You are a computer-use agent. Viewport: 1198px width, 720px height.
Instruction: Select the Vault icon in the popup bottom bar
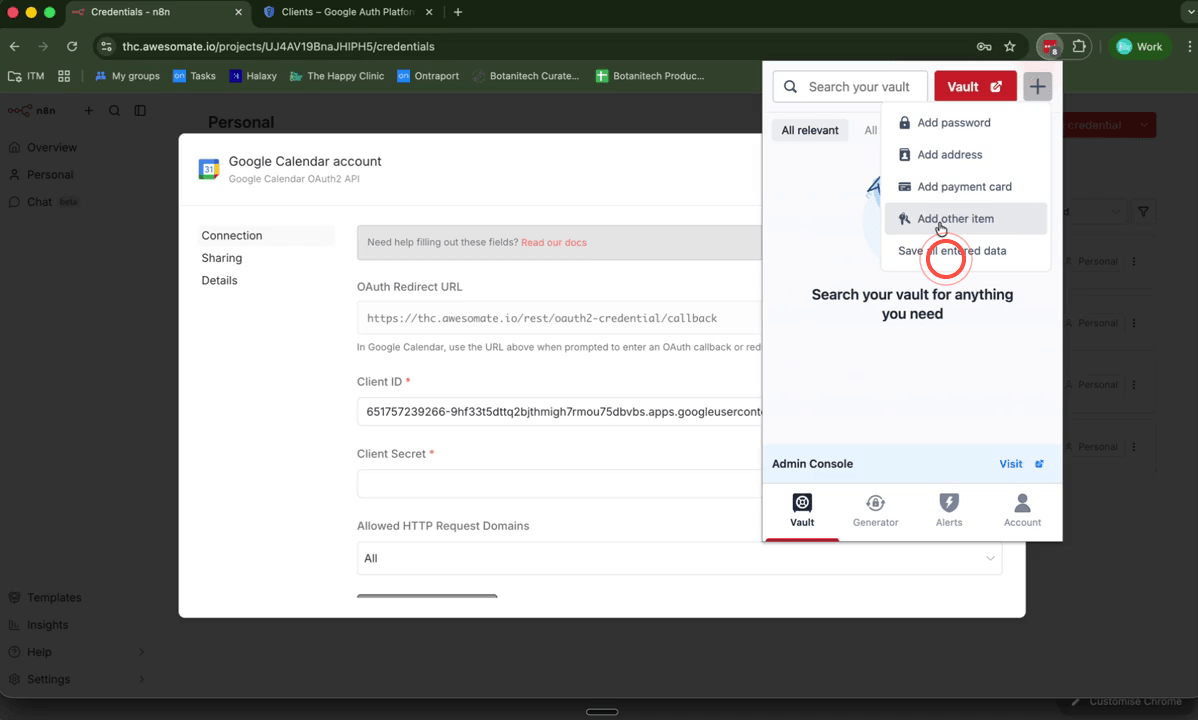[x=801, y=510]
